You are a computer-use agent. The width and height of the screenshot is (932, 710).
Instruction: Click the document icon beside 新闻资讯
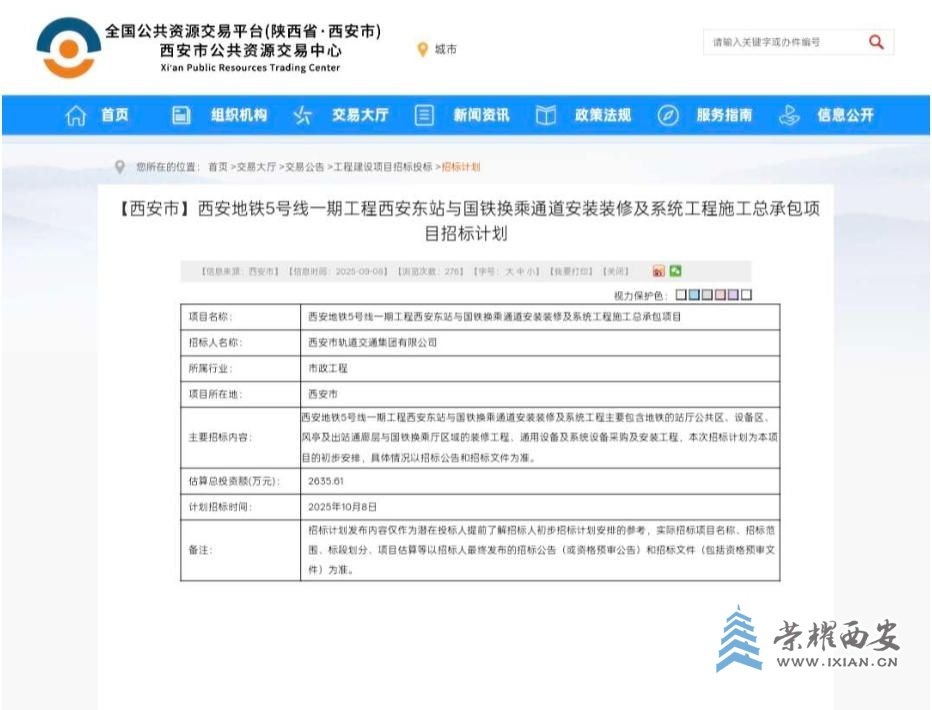424,115
